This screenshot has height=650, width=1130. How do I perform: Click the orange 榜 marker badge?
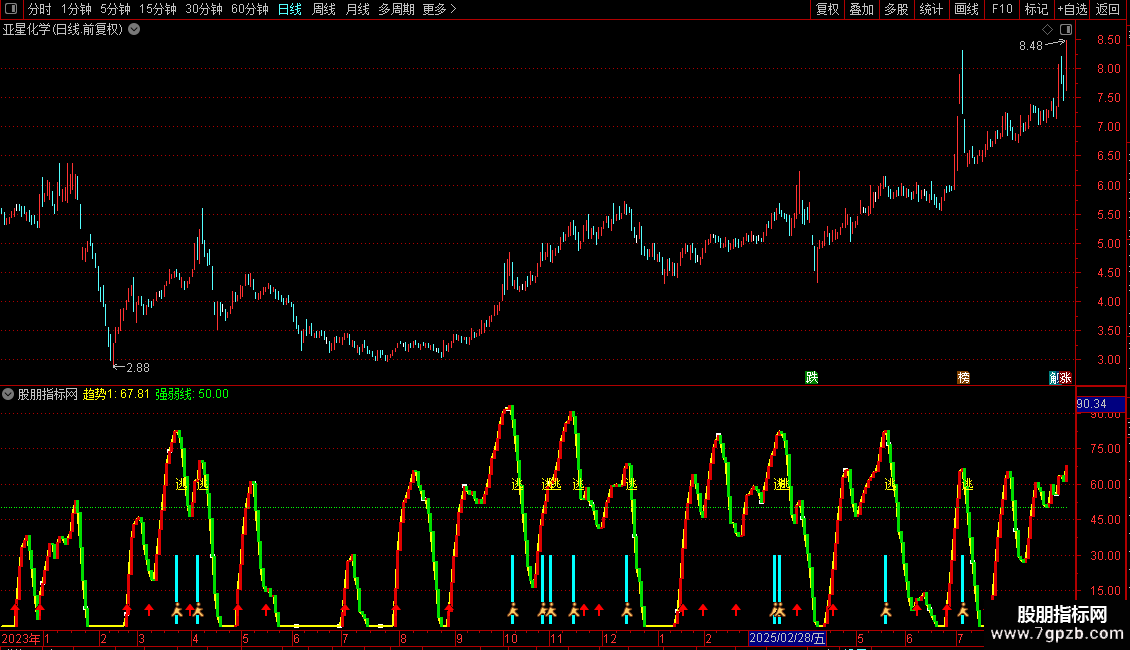964,378
